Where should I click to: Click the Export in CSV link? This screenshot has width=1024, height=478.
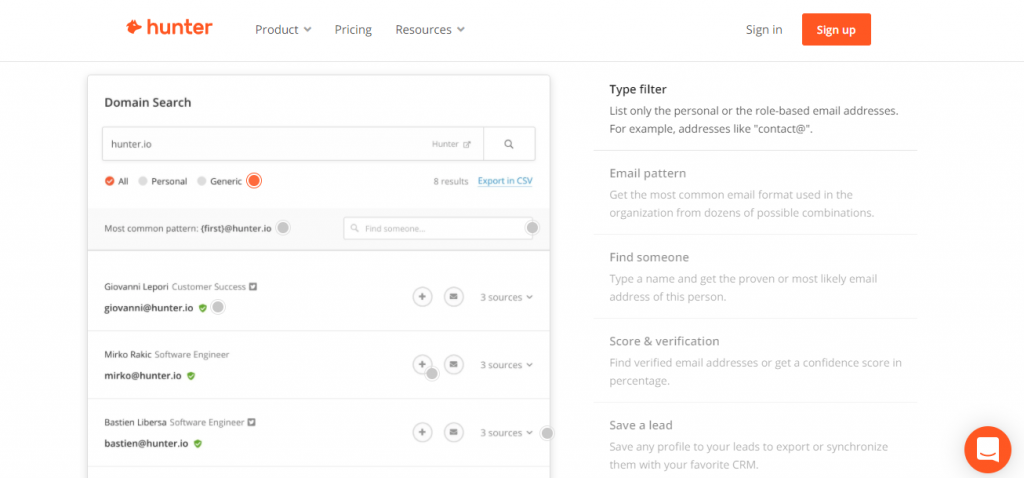(505, 181)
